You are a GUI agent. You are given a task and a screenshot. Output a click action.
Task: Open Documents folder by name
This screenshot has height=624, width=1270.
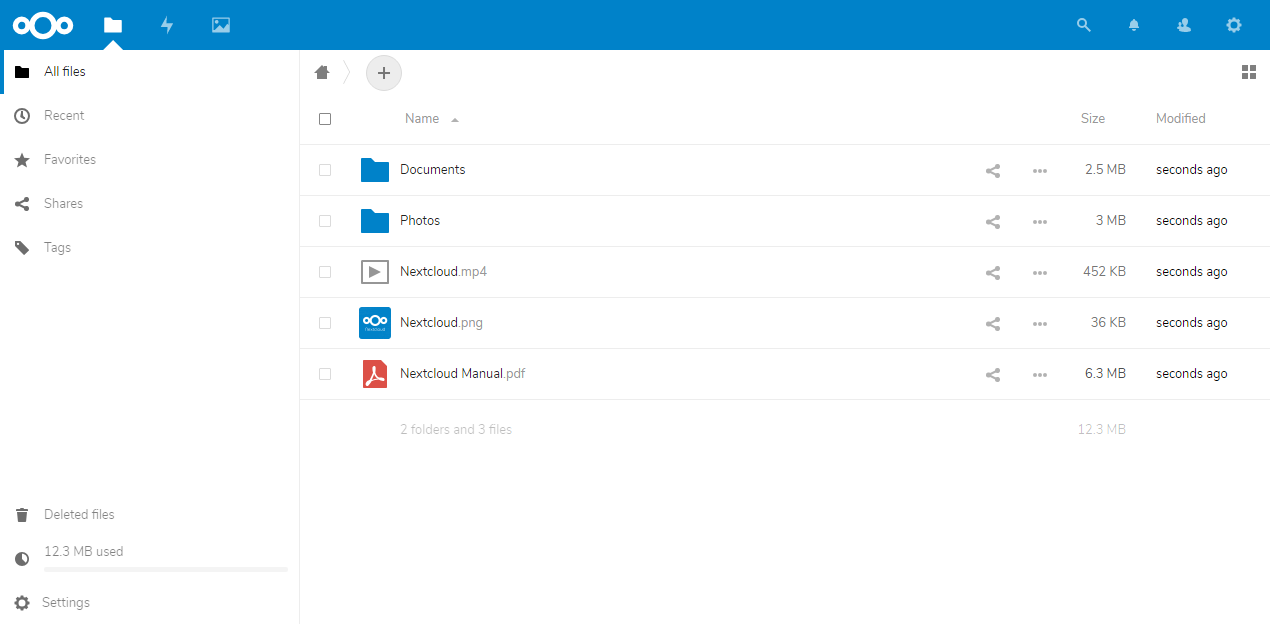pyautogui.click(x=433, y=170)
